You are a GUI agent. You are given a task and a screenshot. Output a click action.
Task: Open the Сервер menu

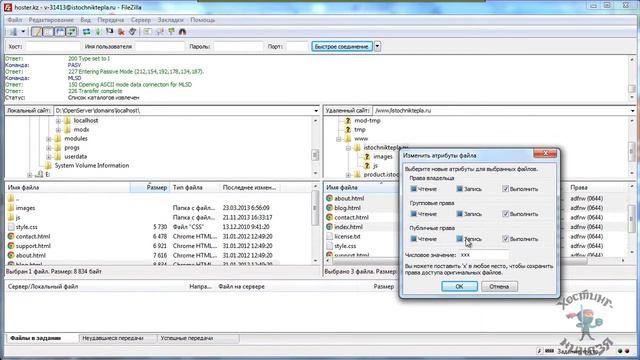coord(141,20)
